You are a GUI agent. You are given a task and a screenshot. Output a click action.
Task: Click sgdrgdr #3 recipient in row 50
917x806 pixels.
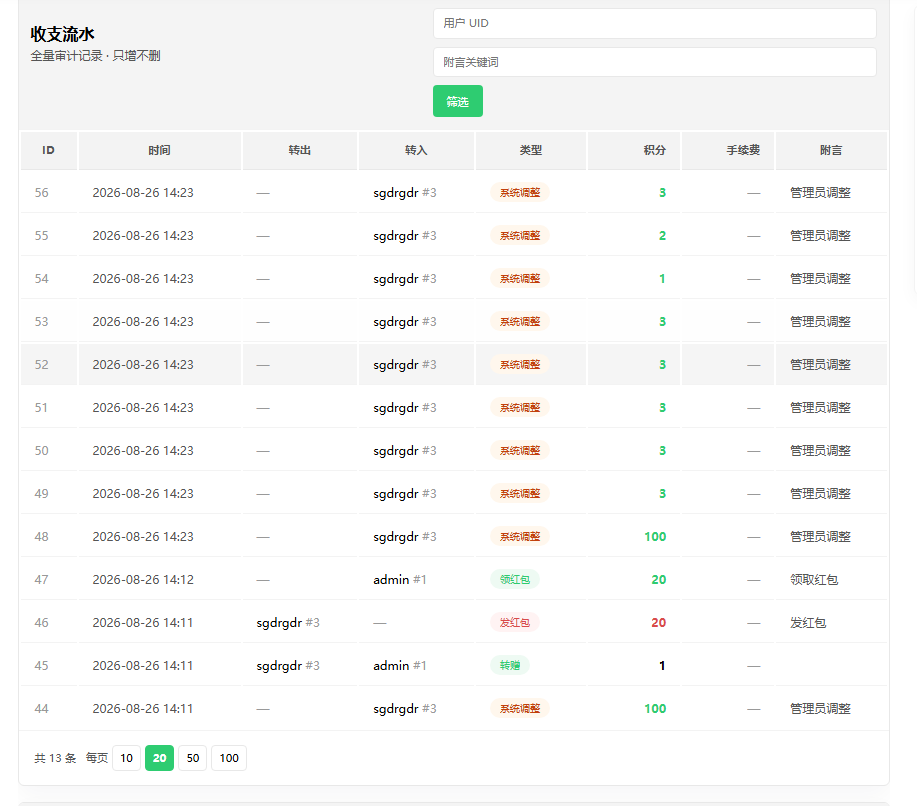(x=405, y=450)
